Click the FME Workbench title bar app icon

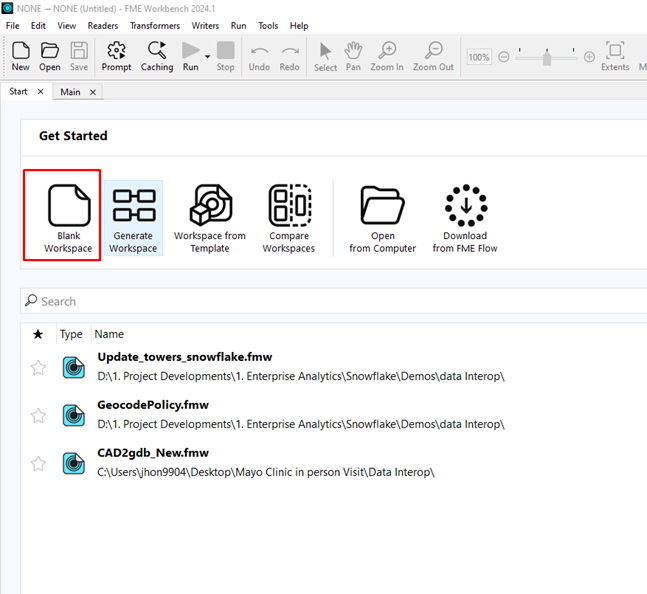click(7, 8)
